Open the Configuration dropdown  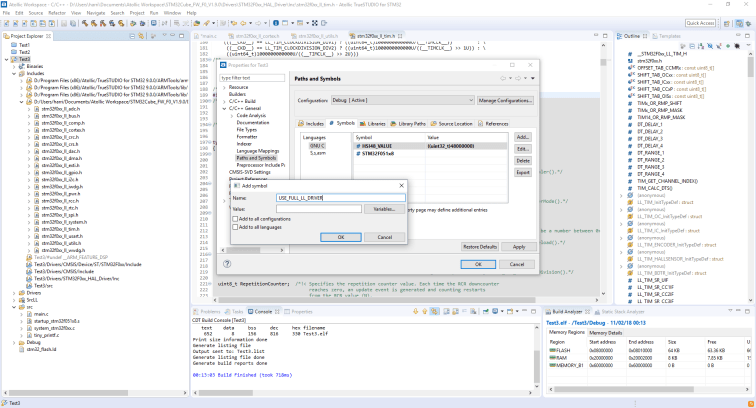coord(401,101)
